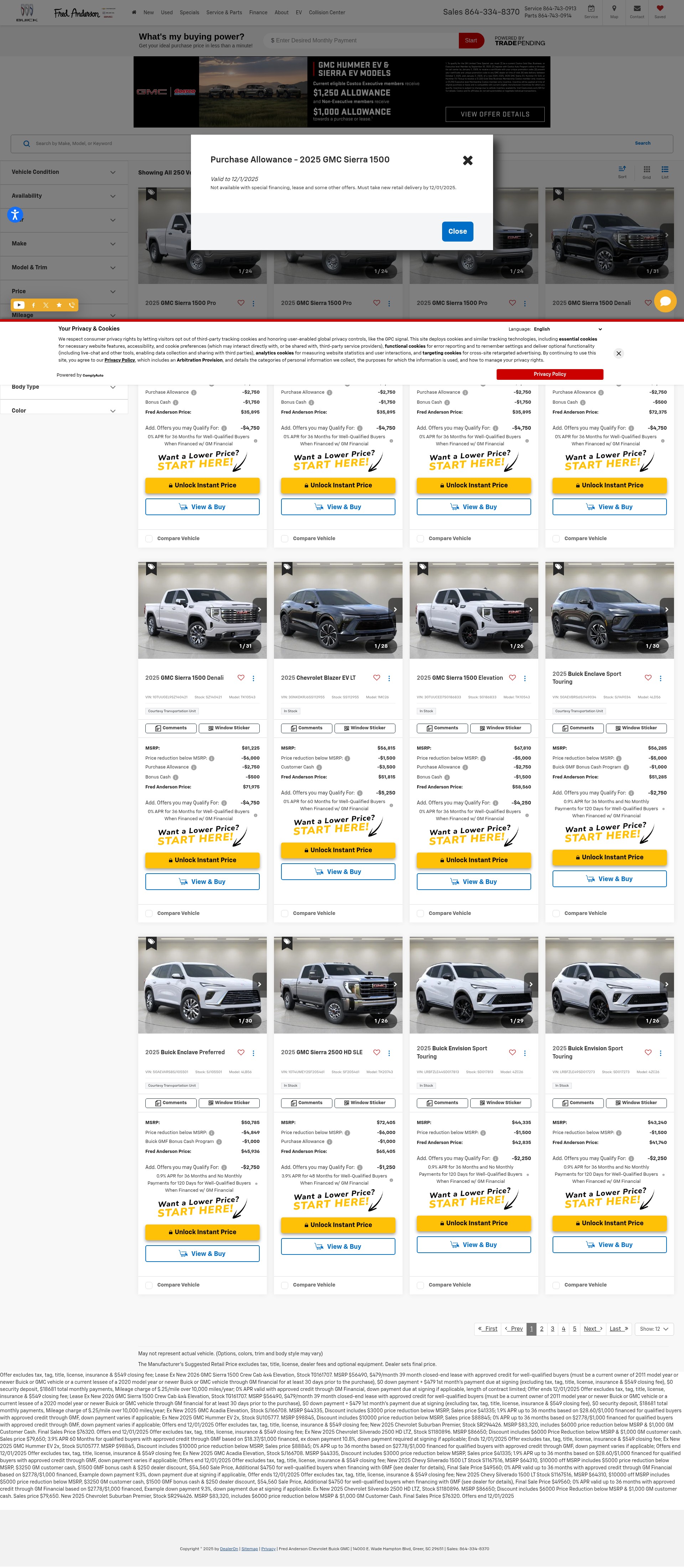Switch to Grid view icon
This screenshot has width=684, height=1568.
[x=646, y=172]
